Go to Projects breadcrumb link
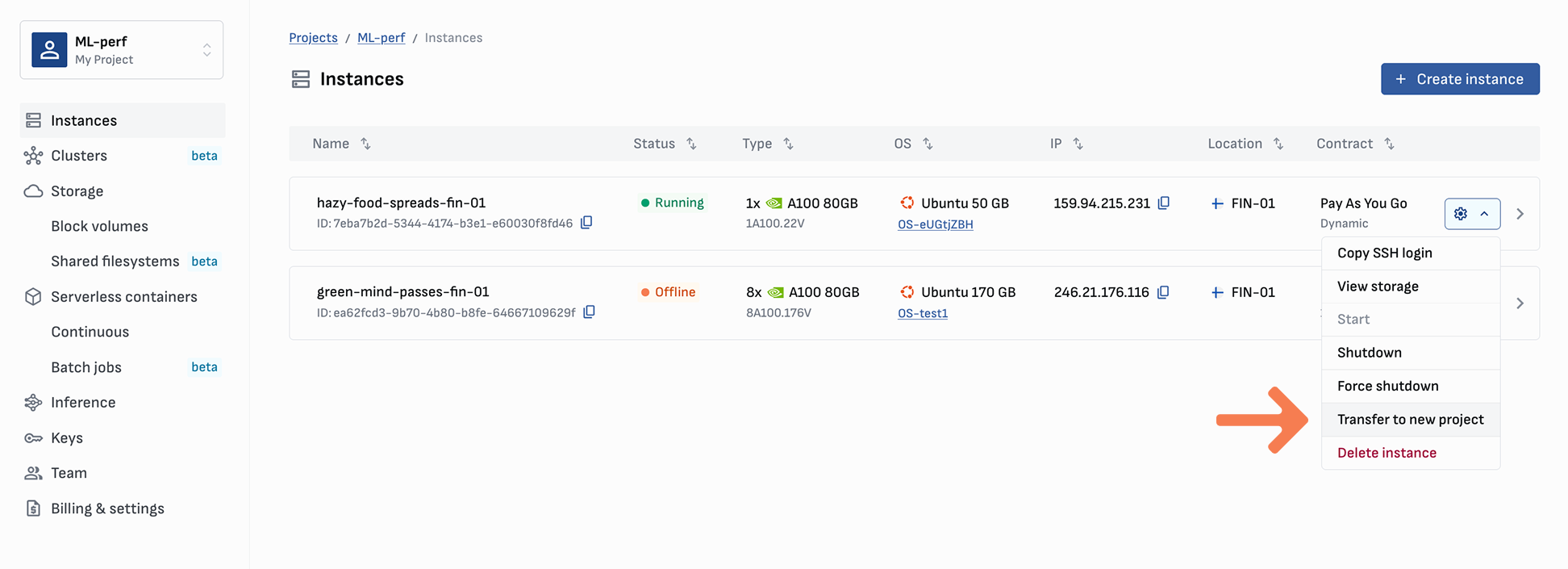The height and width of the screenshot is (569, 1568). point(313,38)
